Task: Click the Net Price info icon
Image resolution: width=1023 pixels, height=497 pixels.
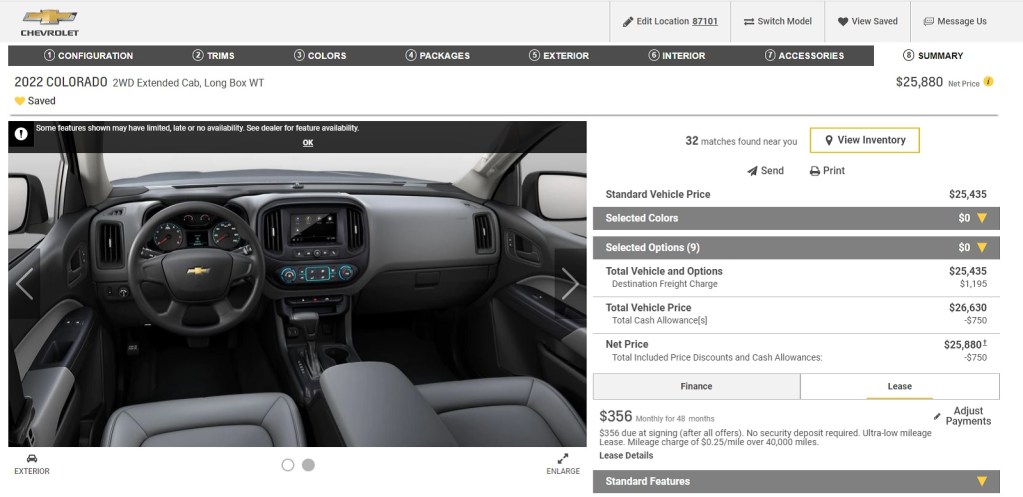Action: pos(989,82)
